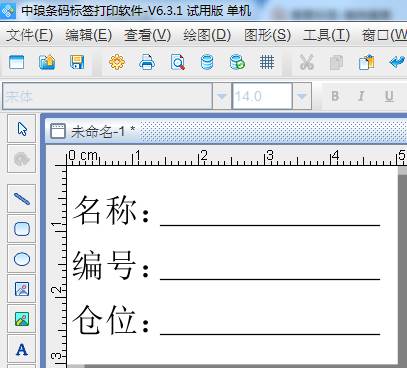Expand the font name dropdown arrow
Image resolution: width=407 pixels, height=368 pixels.
pyautogui.click(x=222, y=96)
